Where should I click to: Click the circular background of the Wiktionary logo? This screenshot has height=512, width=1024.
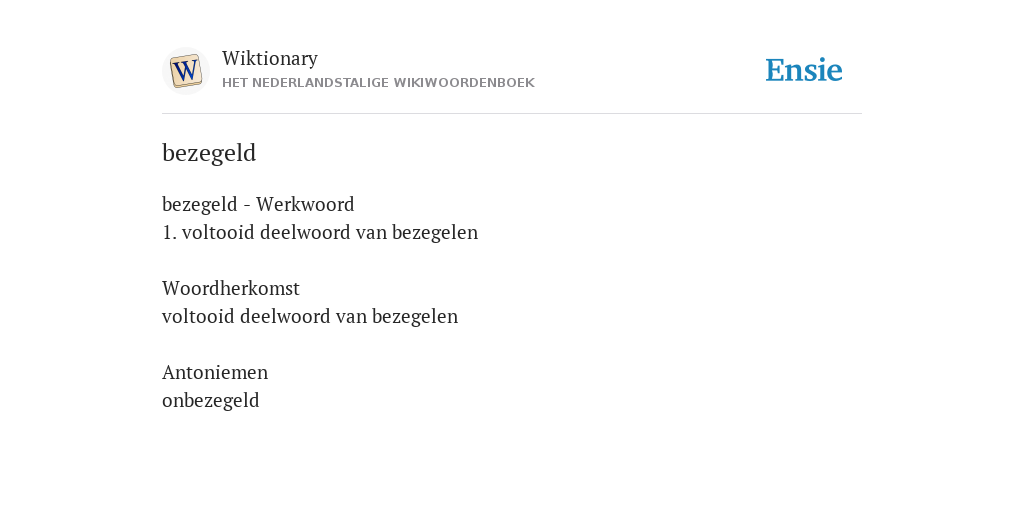click(x=185, y=71)
